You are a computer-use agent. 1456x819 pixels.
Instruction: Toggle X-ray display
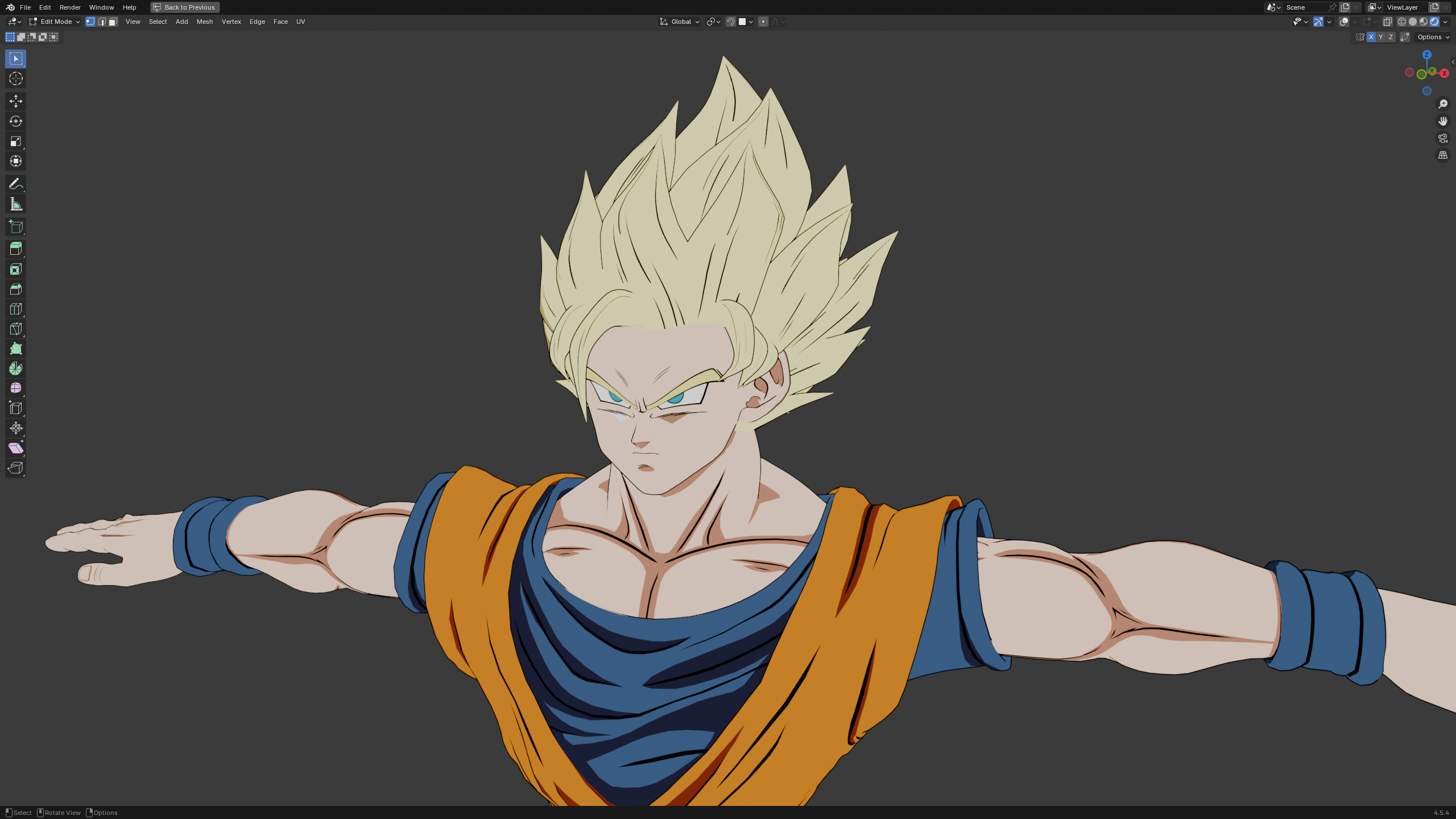point(1388,22)
